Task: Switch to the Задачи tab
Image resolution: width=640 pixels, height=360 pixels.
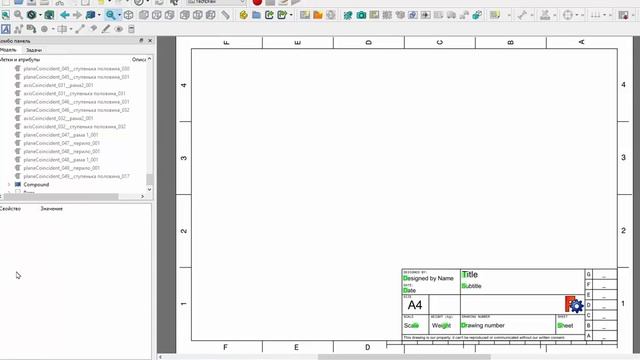Action: [x=34, y=50]
